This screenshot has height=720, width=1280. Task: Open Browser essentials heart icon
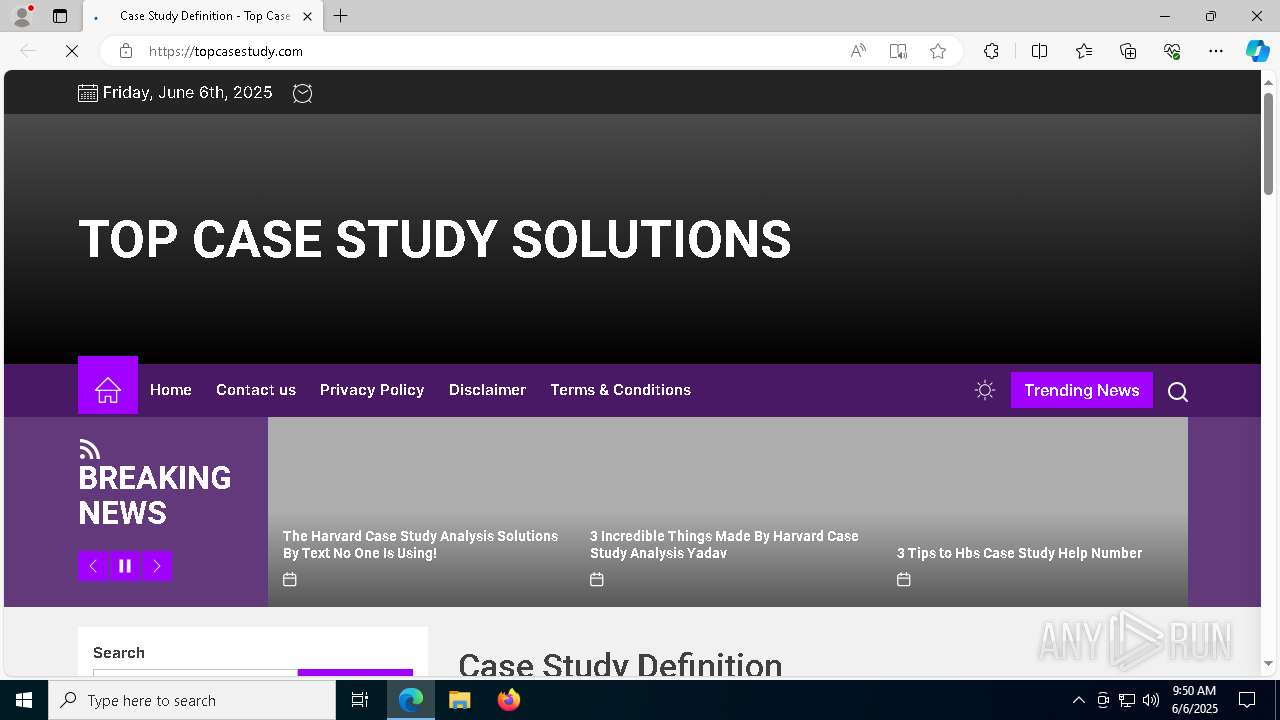tap(1172, 51)
